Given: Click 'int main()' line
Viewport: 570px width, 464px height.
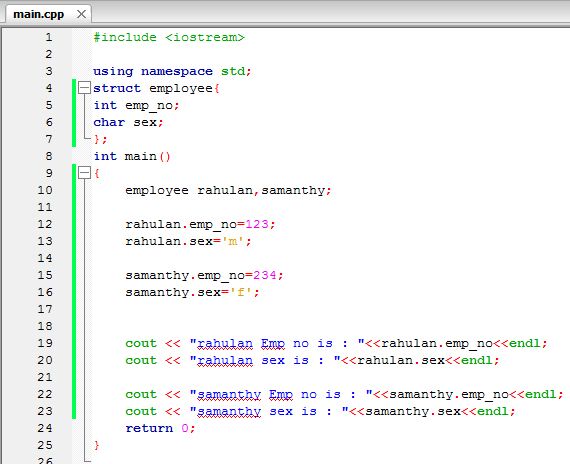Looking at the screenshot, I should pos(132,156).
